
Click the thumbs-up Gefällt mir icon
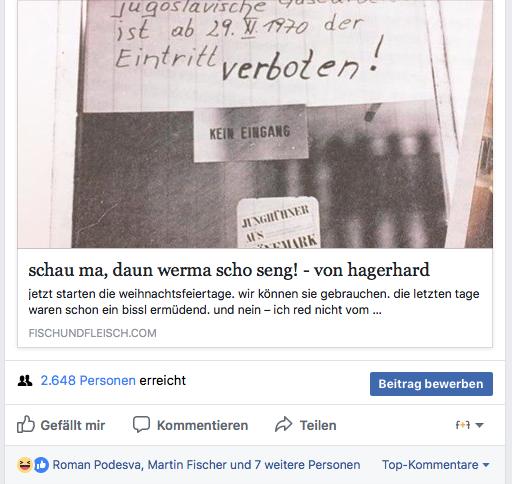click(26, 424)
